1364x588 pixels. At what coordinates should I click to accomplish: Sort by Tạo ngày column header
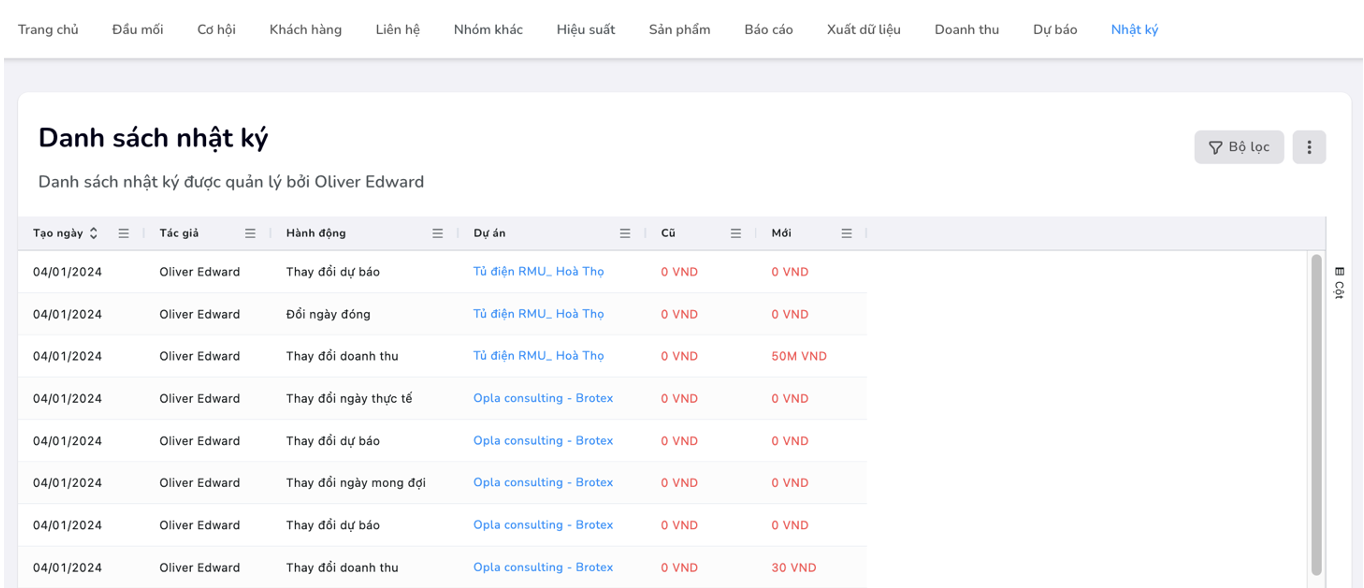[x=65, y=233]
